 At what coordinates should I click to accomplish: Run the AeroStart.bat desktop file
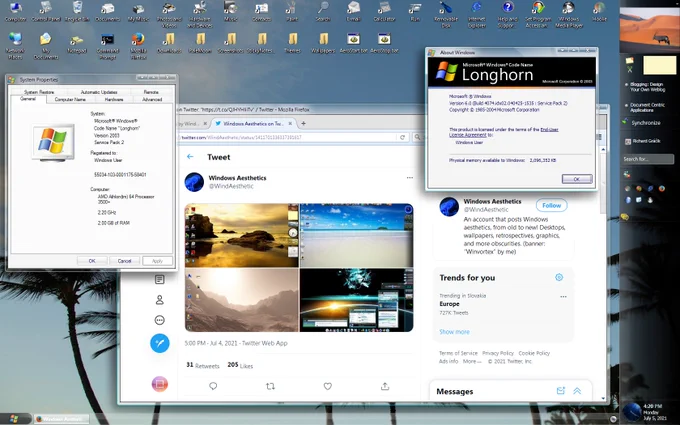353,43
